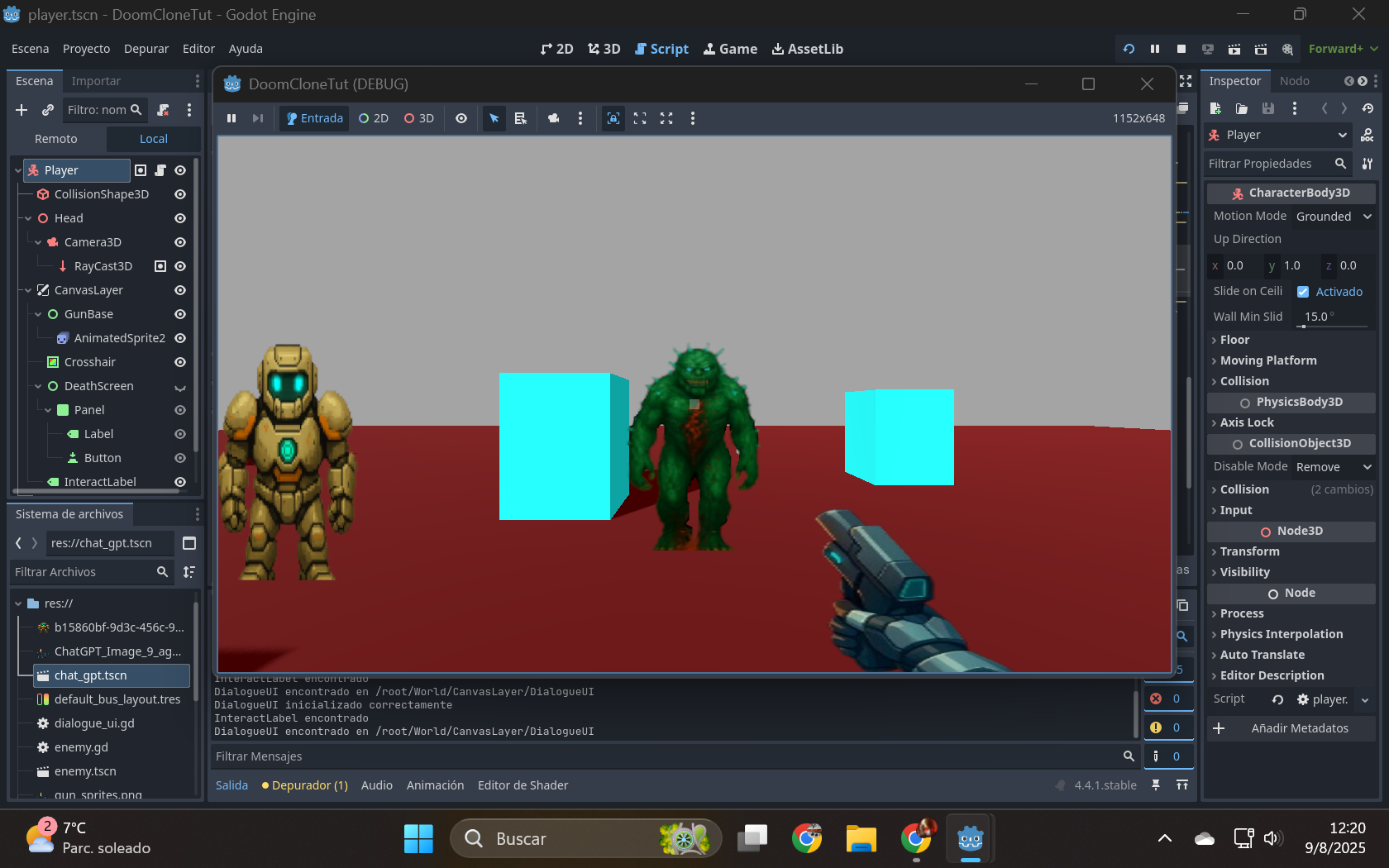Load resource folder icon in Inspector
This screenshot has height=868, width=1389.
click(x=1242, y=108)
